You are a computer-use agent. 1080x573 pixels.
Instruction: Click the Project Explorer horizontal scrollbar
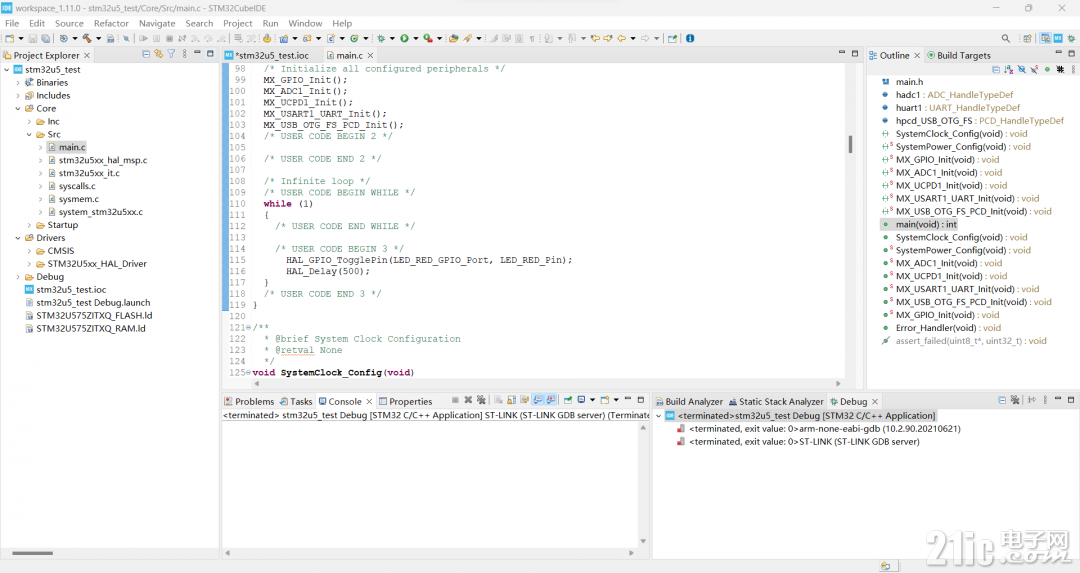point(32,553)
